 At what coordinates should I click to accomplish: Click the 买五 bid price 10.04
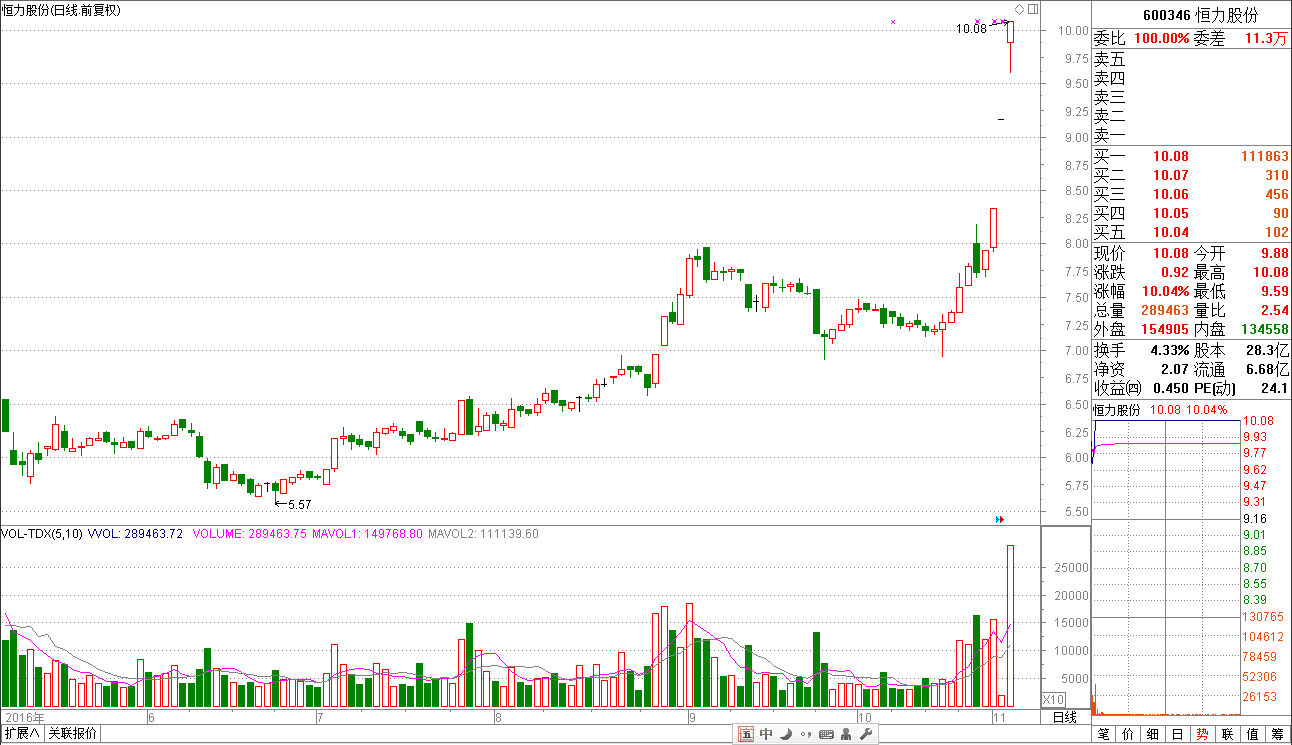click(1170, 232)
